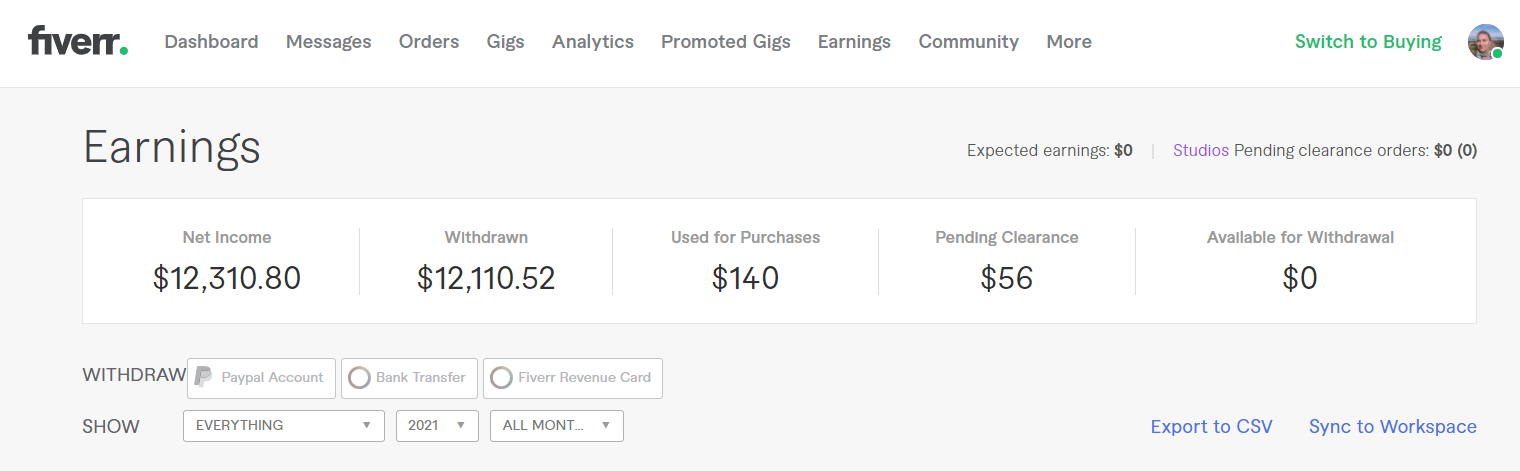Open the Analytics page
This screenshot has height=471, width=1520.
[x=593, y=42]
